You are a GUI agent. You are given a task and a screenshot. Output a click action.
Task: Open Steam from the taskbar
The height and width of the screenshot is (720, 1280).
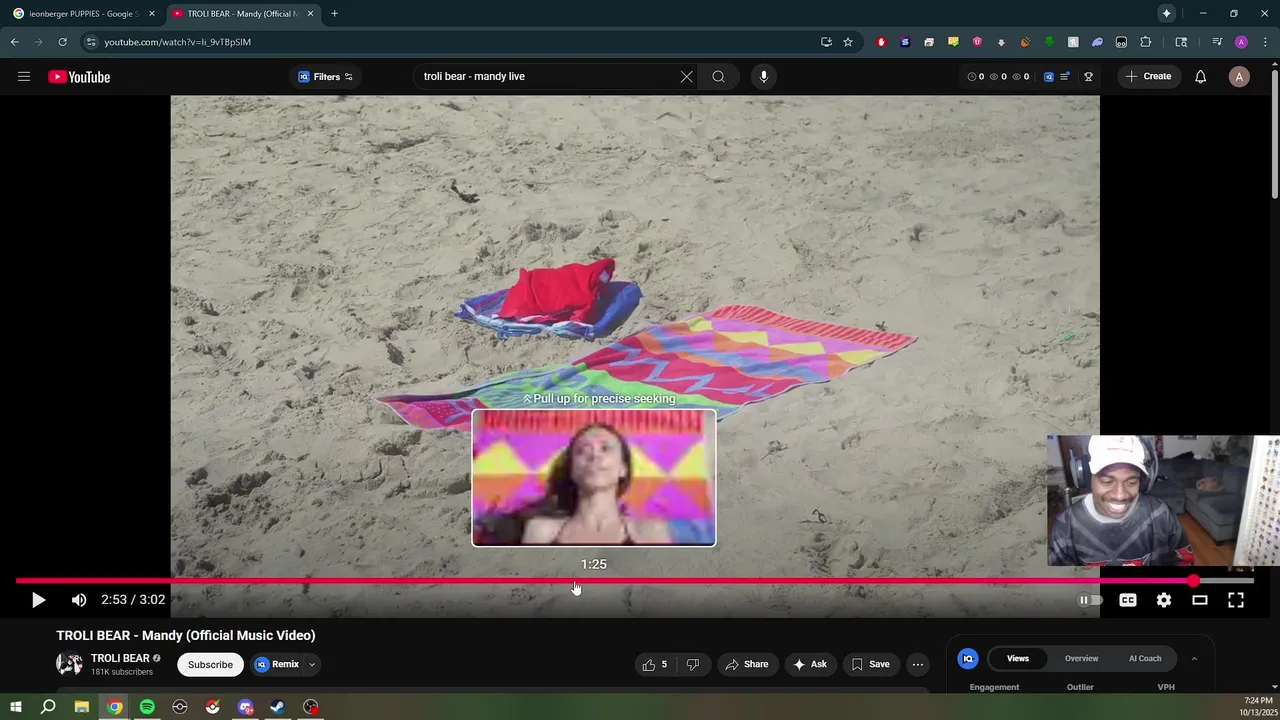(x=278, y=707)
